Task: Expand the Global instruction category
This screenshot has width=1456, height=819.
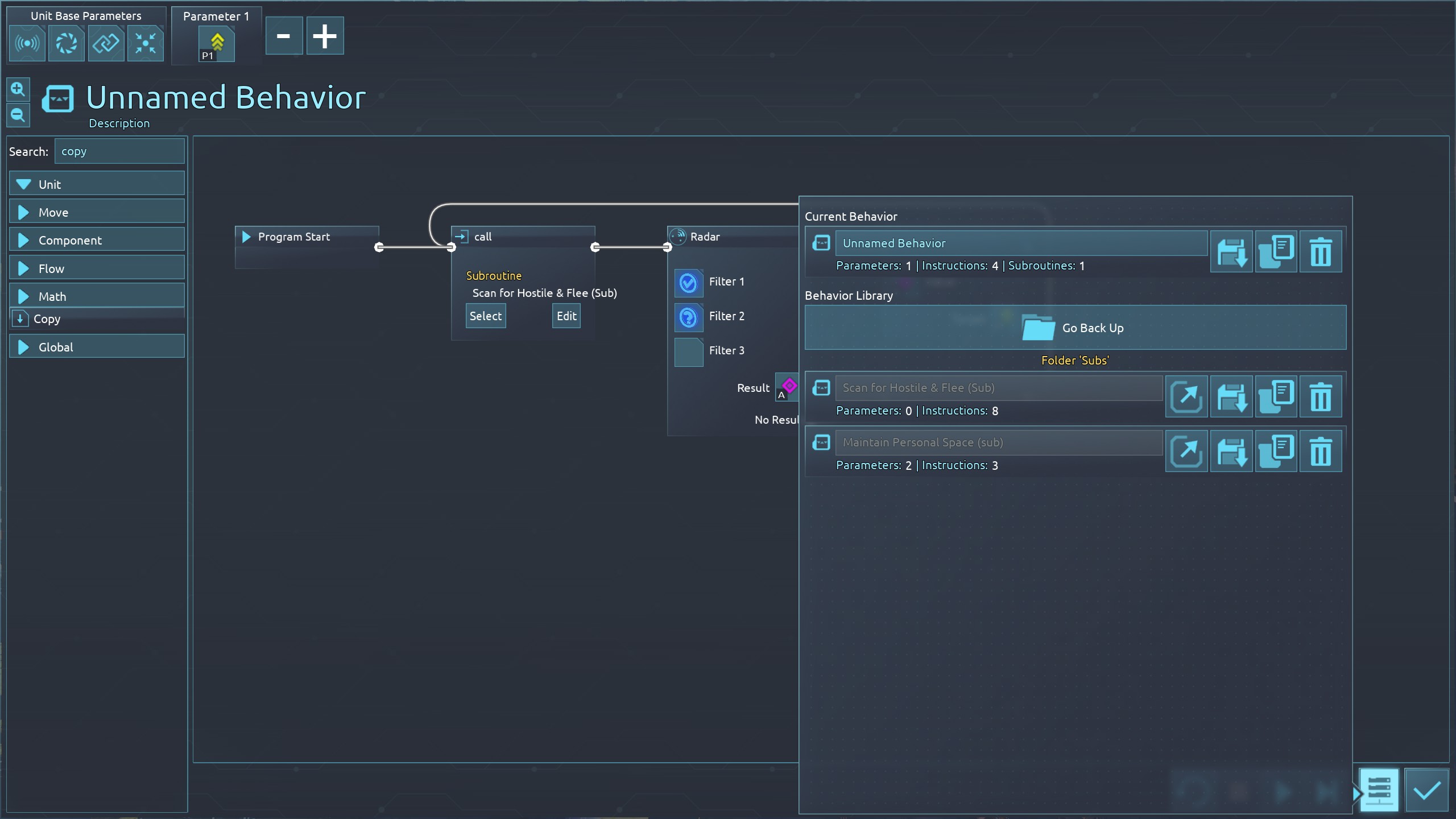Action: (x=97, y=347)
